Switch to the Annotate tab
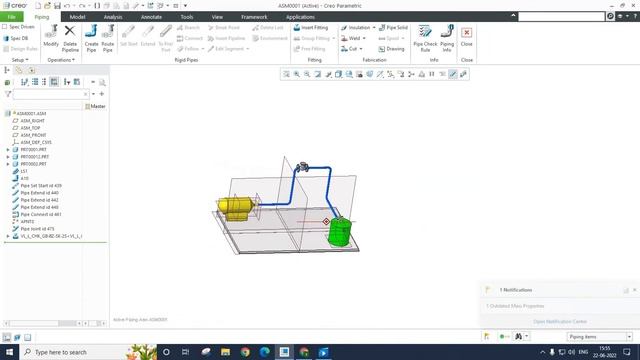 [151, 17]
